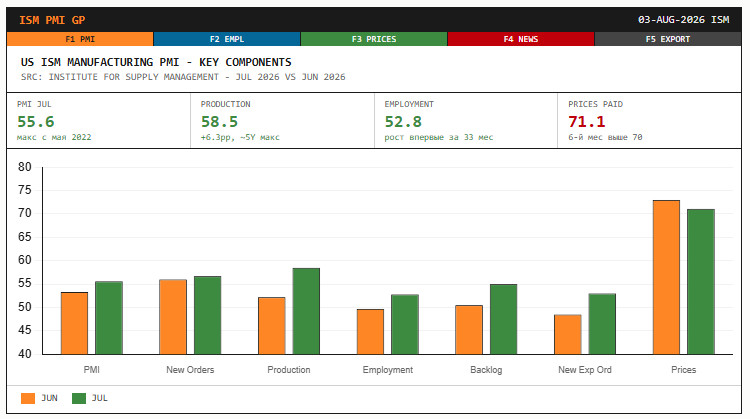This screenshot has width=750, height=419.
Task: Click the orange JUN bar for Employment
Action: click(370, 332)
